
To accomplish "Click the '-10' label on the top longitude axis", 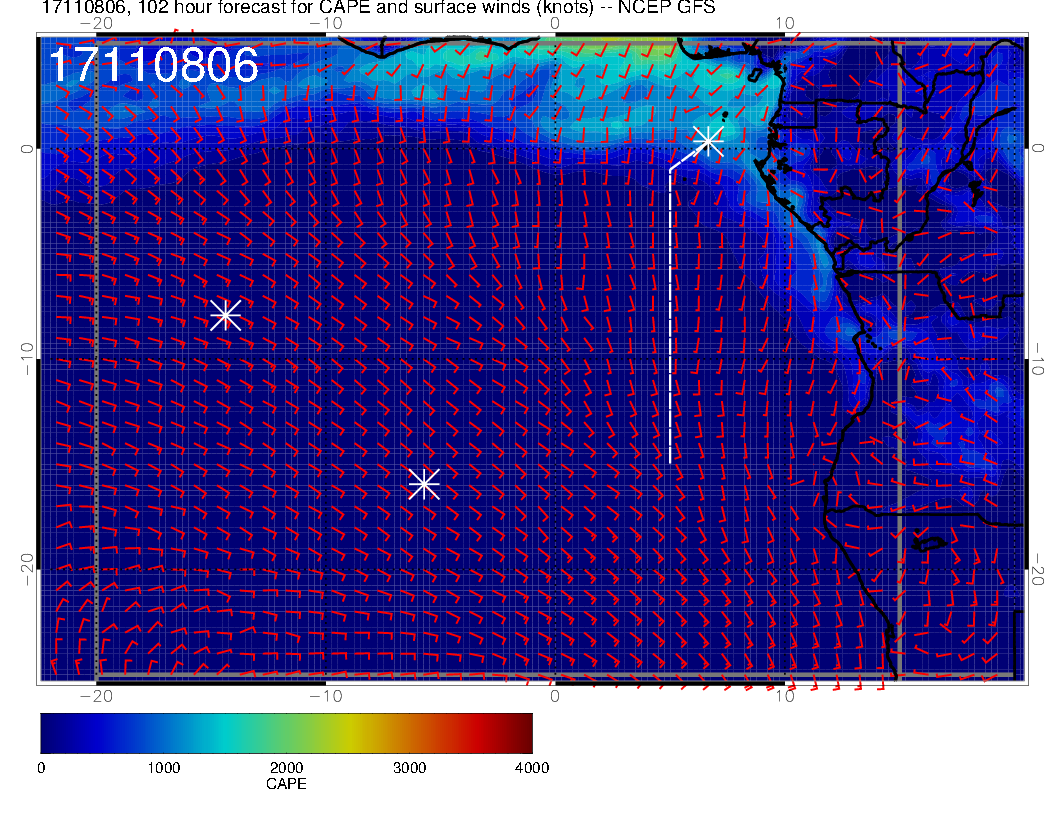I will 325,23.
